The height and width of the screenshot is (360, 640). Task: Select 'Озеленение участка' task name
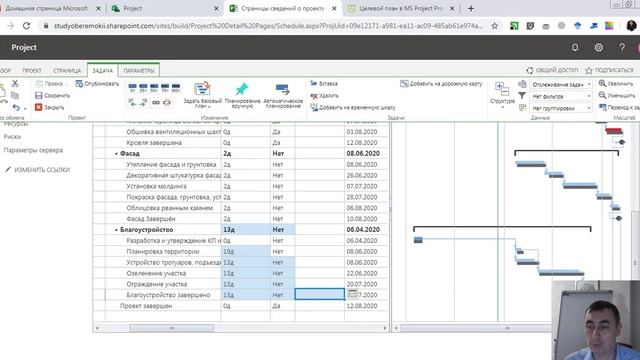point(156,273)
